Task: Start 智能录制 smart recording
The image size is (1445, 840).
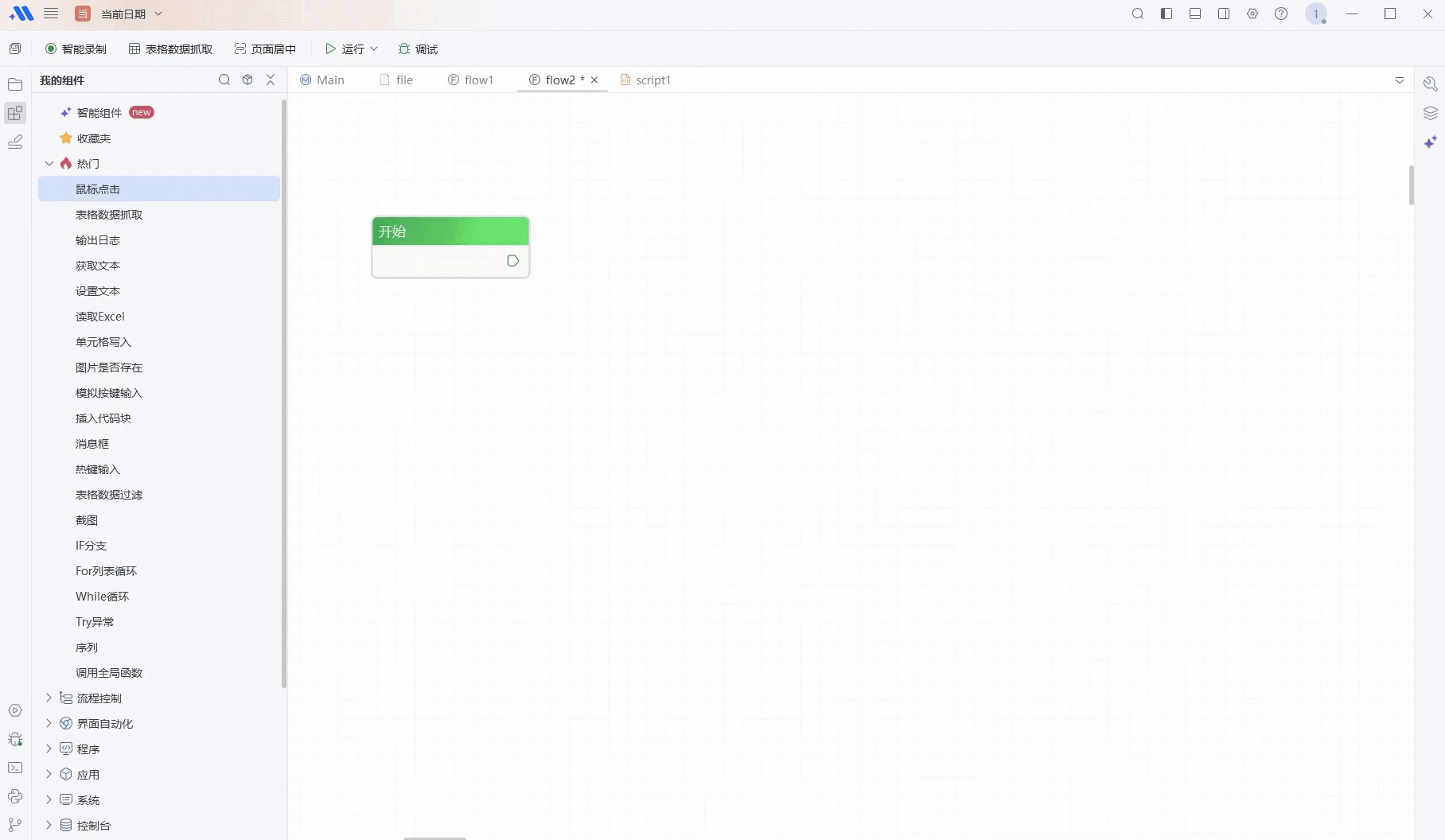Action: coord(76,49)
